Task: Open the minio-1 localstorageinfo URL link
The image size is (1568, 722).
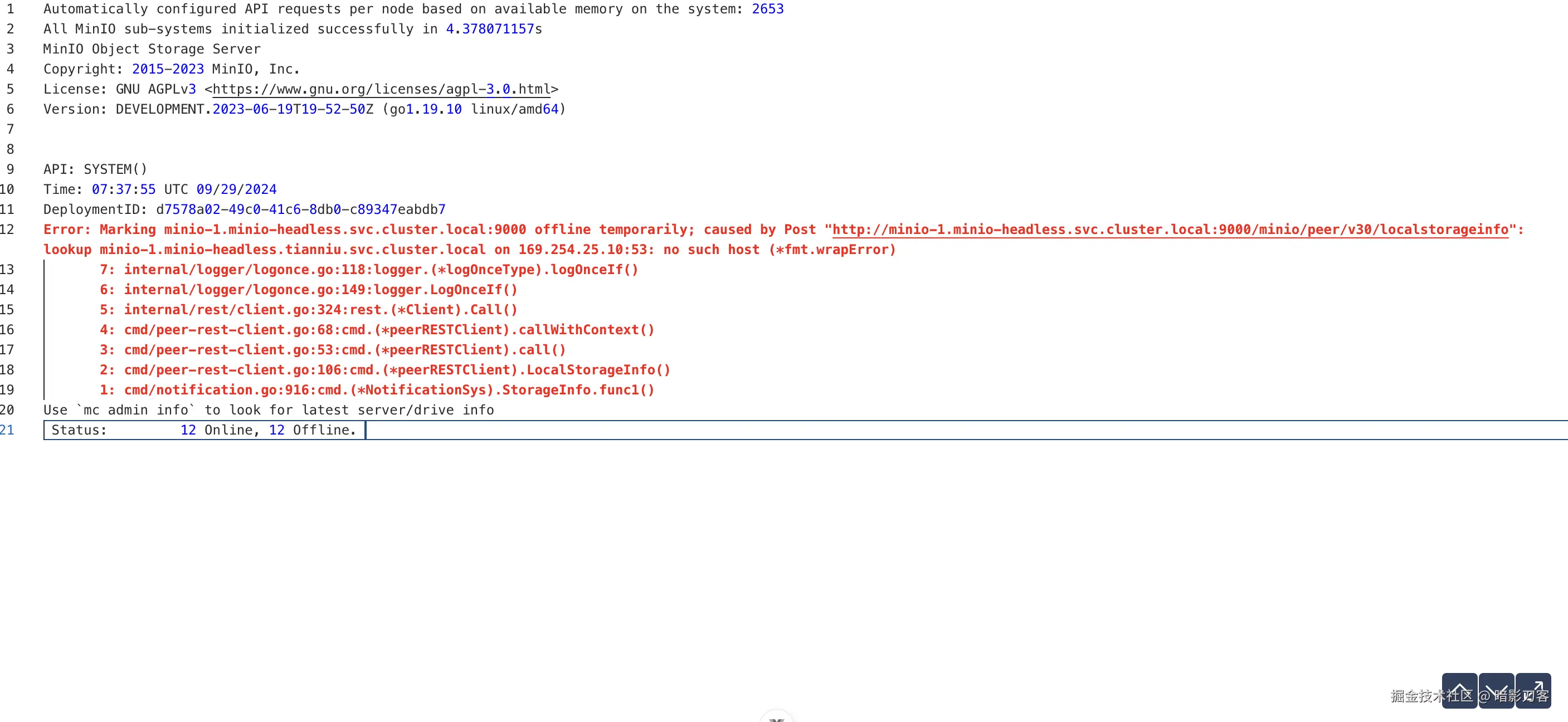Action: pos(1170,230)
